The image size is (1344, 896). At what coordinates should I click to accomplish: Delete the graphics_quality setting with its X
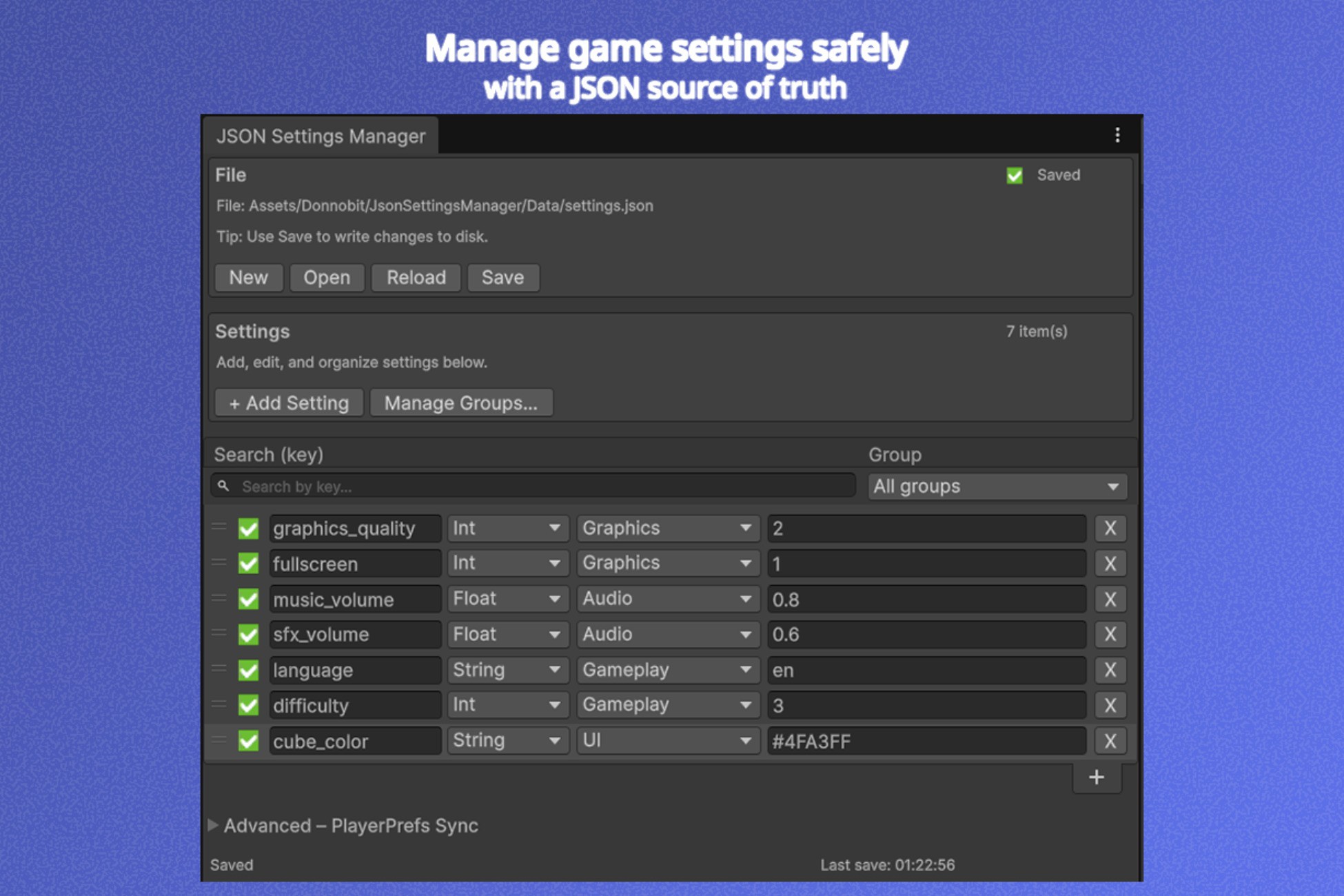1110,528
